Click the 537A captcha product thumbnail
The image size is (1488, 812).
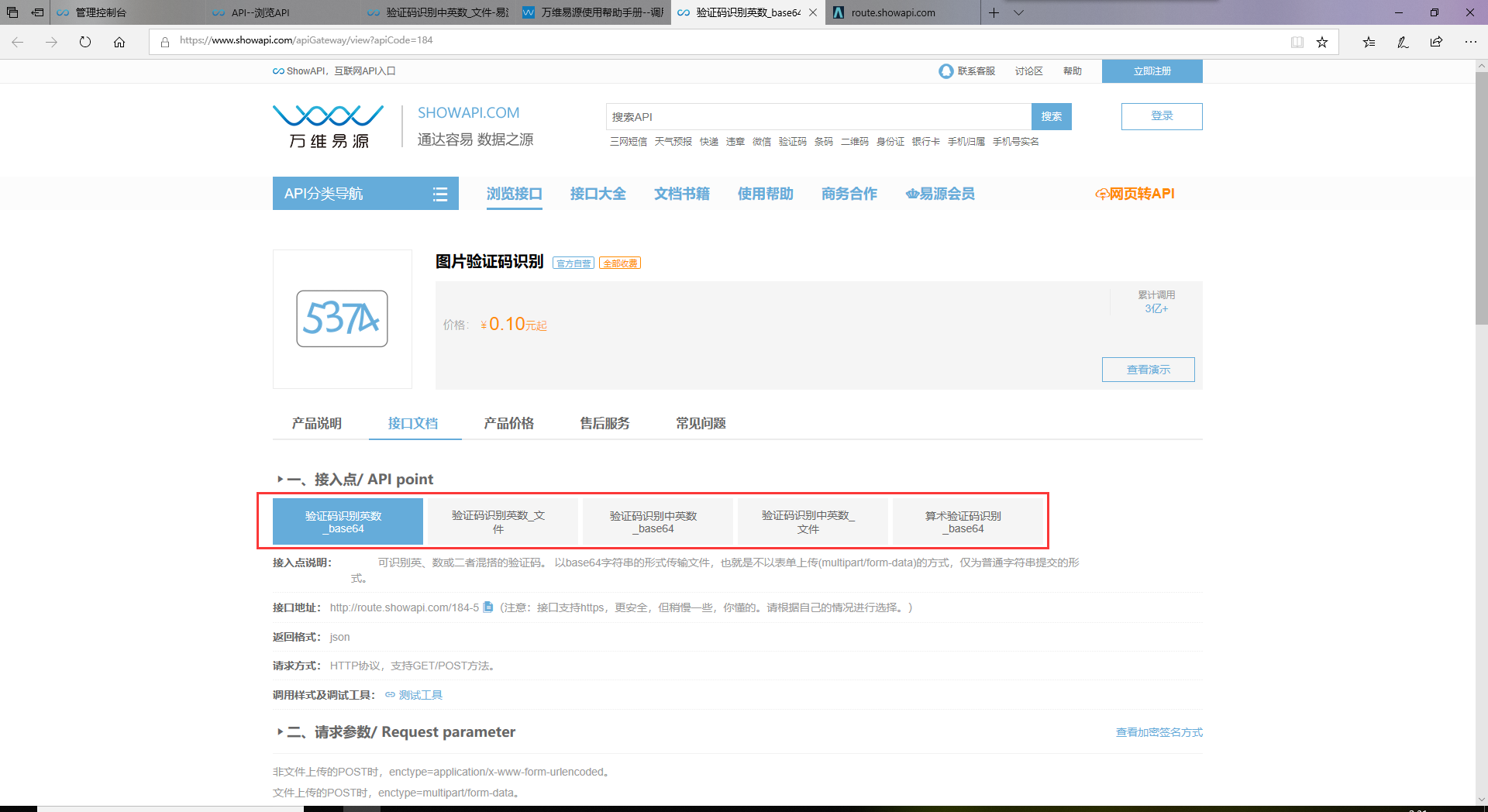(342, 318)
